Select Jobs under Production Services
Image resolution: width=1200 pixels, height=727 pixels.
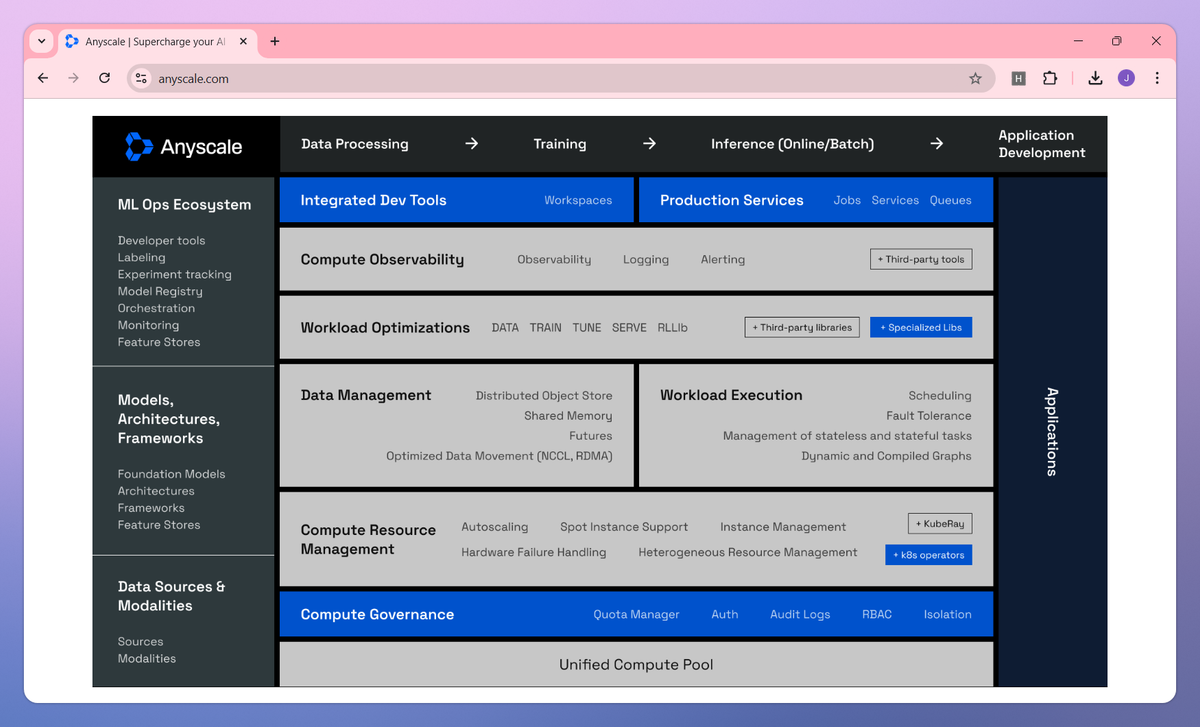pos(847,200)
